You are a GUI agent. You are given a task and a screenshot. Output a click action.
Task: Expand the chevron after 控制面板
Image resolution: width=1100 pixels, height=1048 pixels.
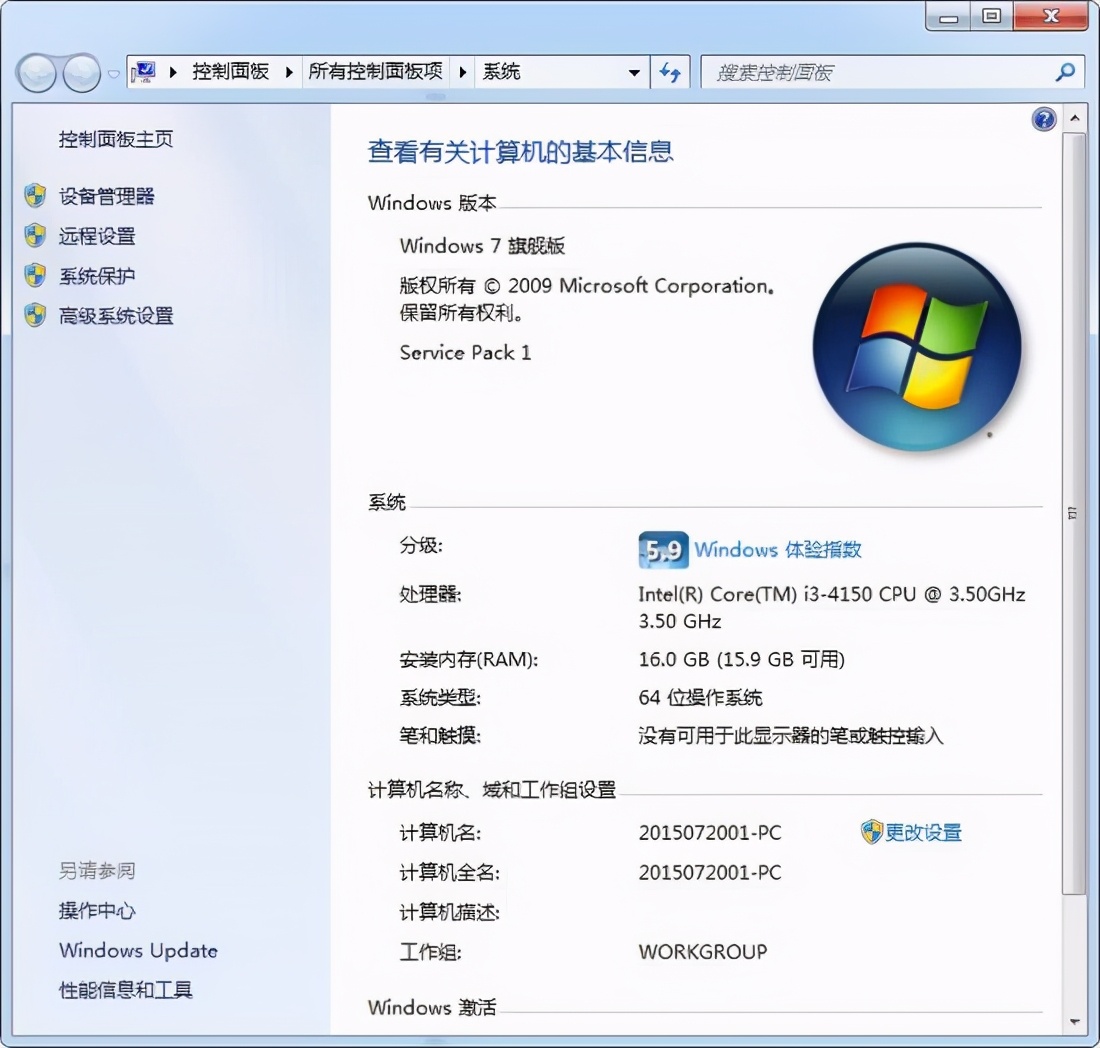(x=288, y=71)
